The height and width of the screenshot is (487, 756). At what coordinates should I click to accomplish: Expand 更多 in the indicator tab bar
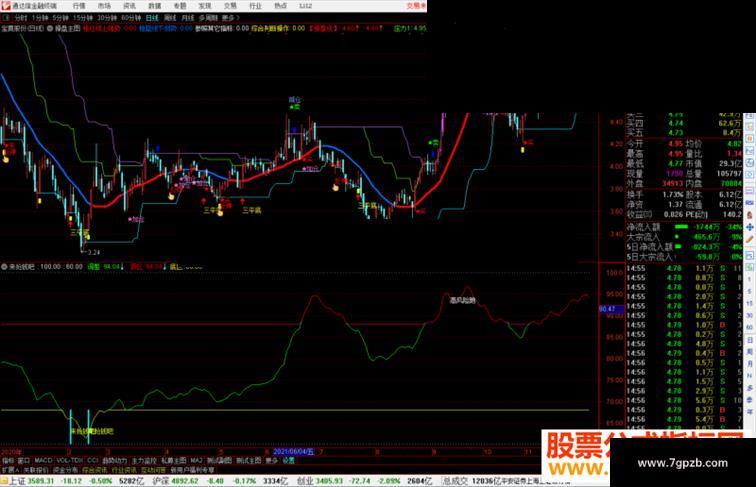coord(272,460)
